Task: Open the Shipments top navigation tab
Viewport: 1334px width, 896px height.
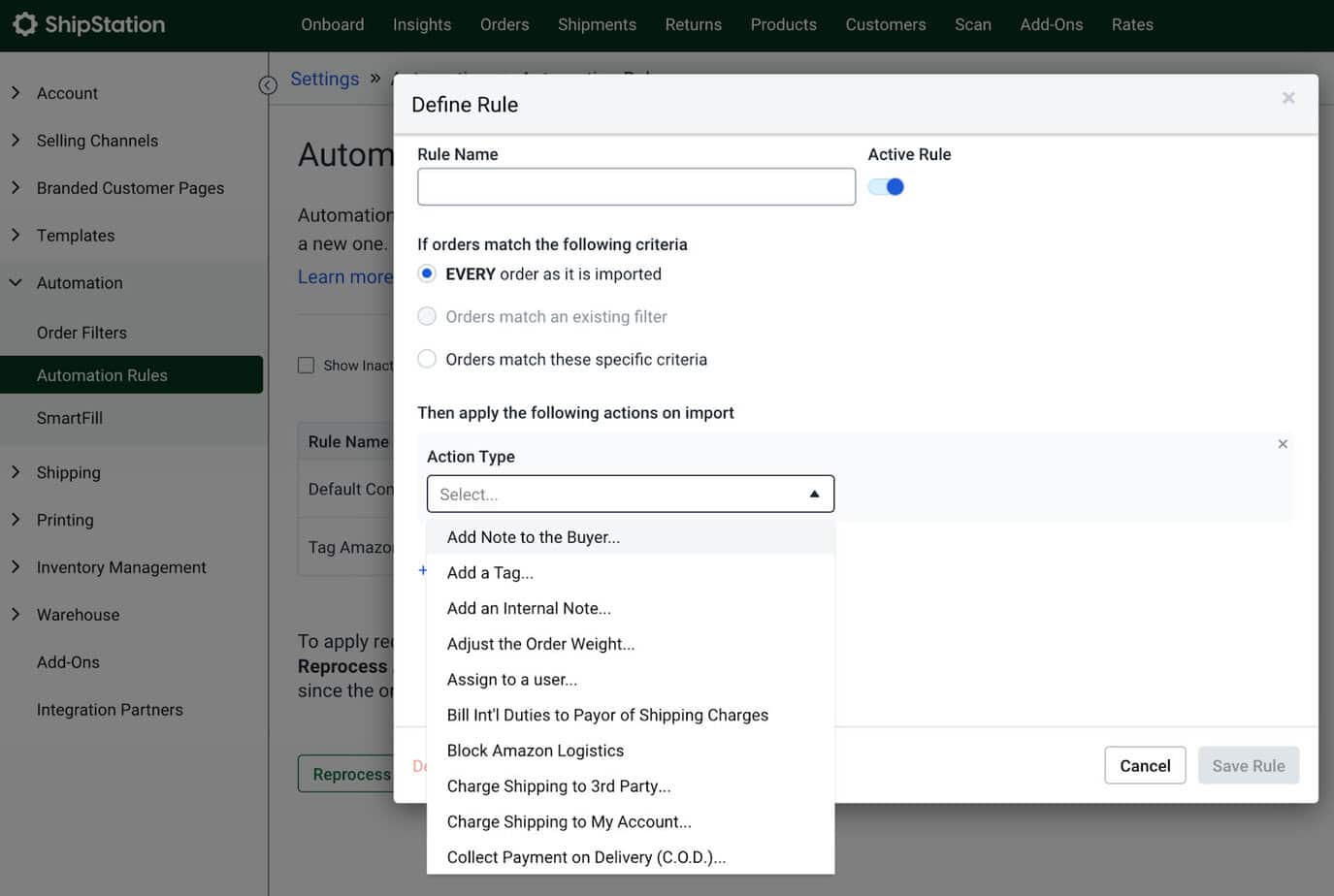Action: click(x=597, y=25)
